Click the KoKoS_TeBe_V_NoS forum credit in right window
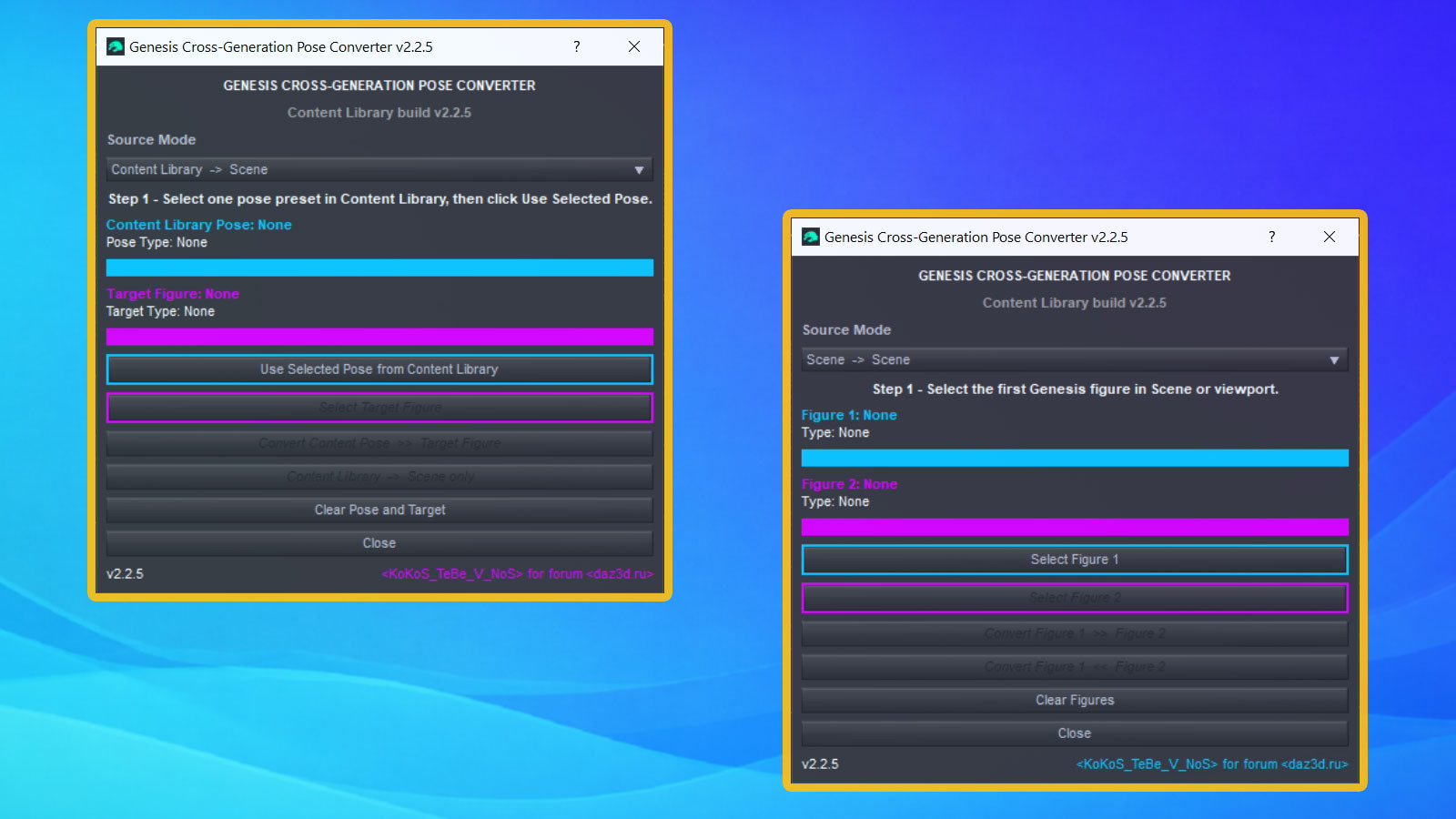The height and width of the screenshot is (819, 1456). 1212,764
